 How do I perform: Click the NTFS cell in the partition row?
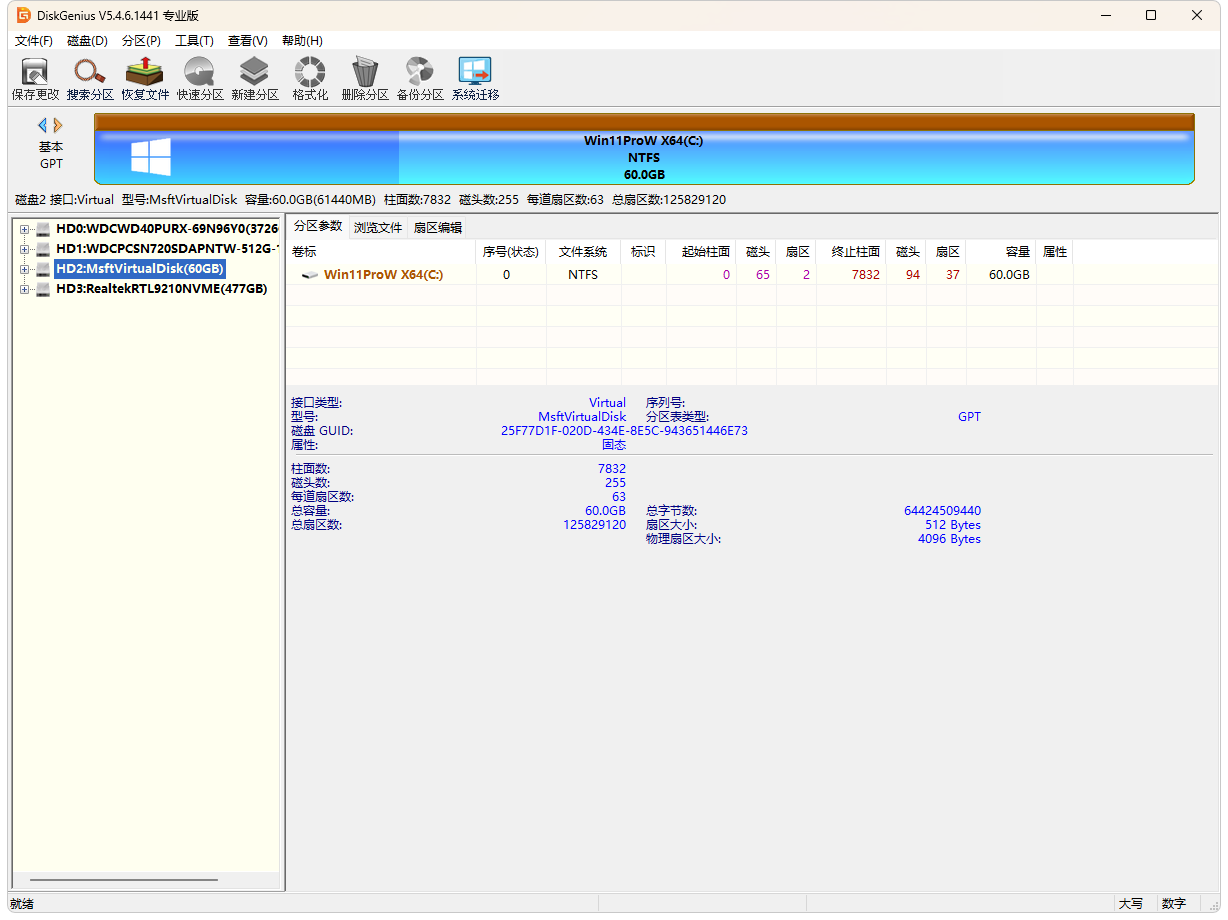pos(583,275)
